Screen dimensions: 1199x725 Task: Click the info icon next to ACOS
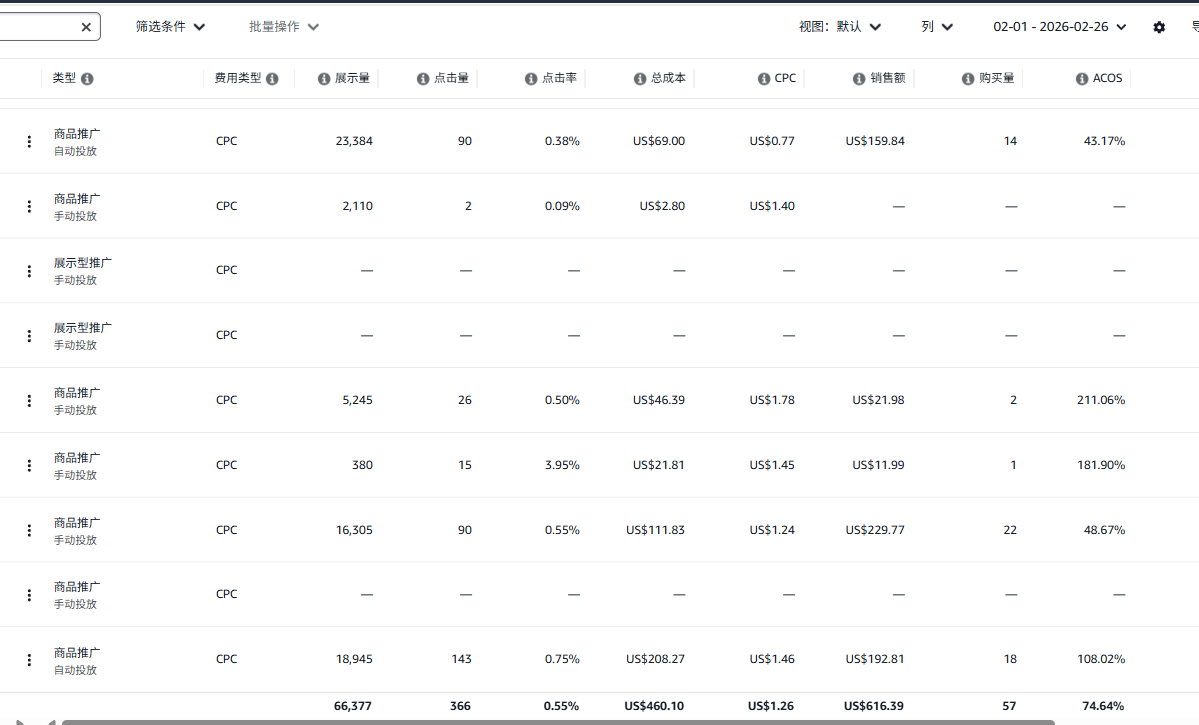click(x=1082, y=79)
